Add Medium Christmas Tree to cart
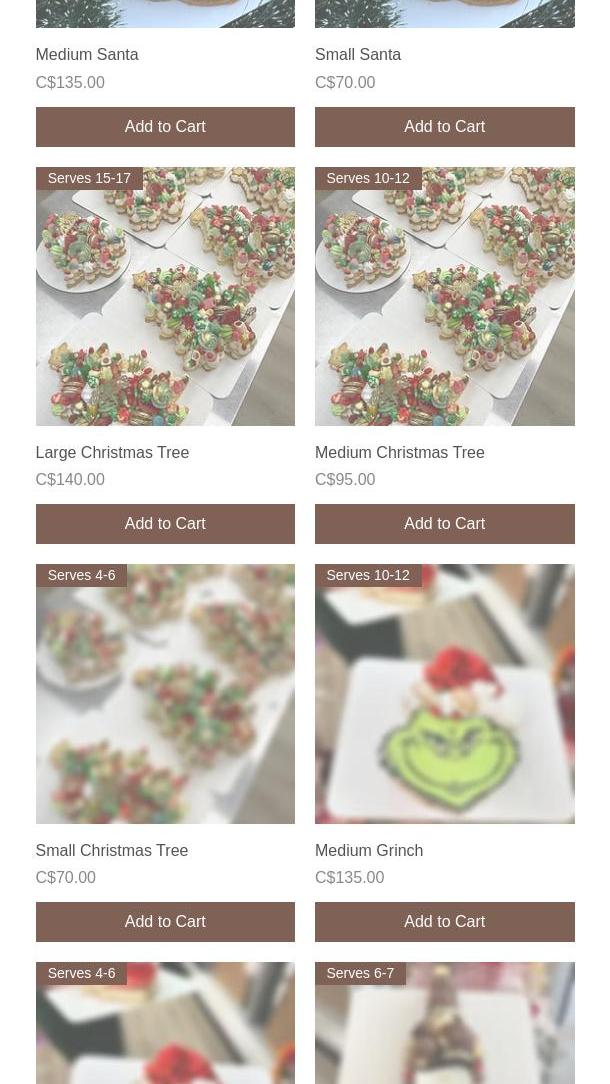 445,524
